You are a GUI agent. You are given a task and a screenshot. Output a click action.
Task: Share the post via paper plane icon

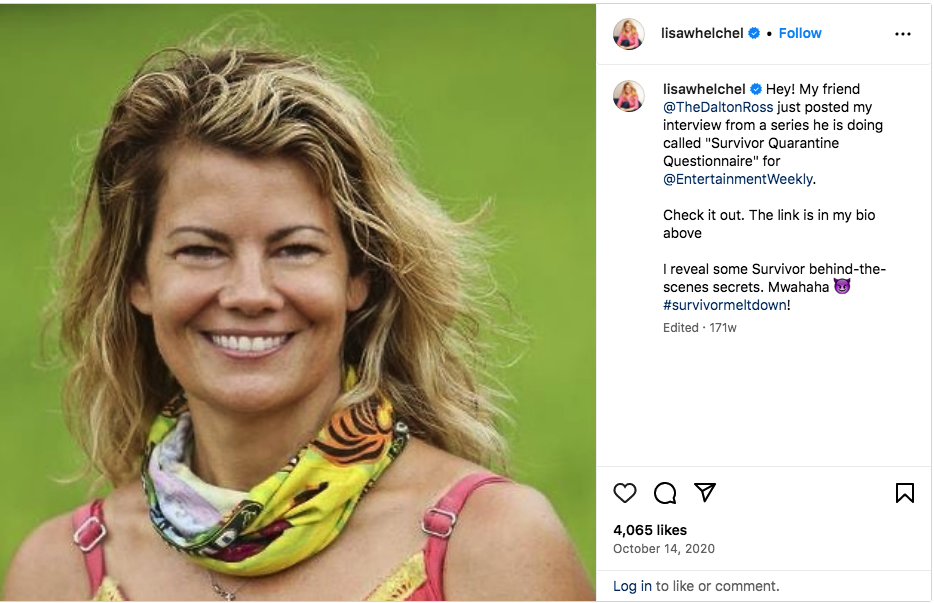[705, 493]
